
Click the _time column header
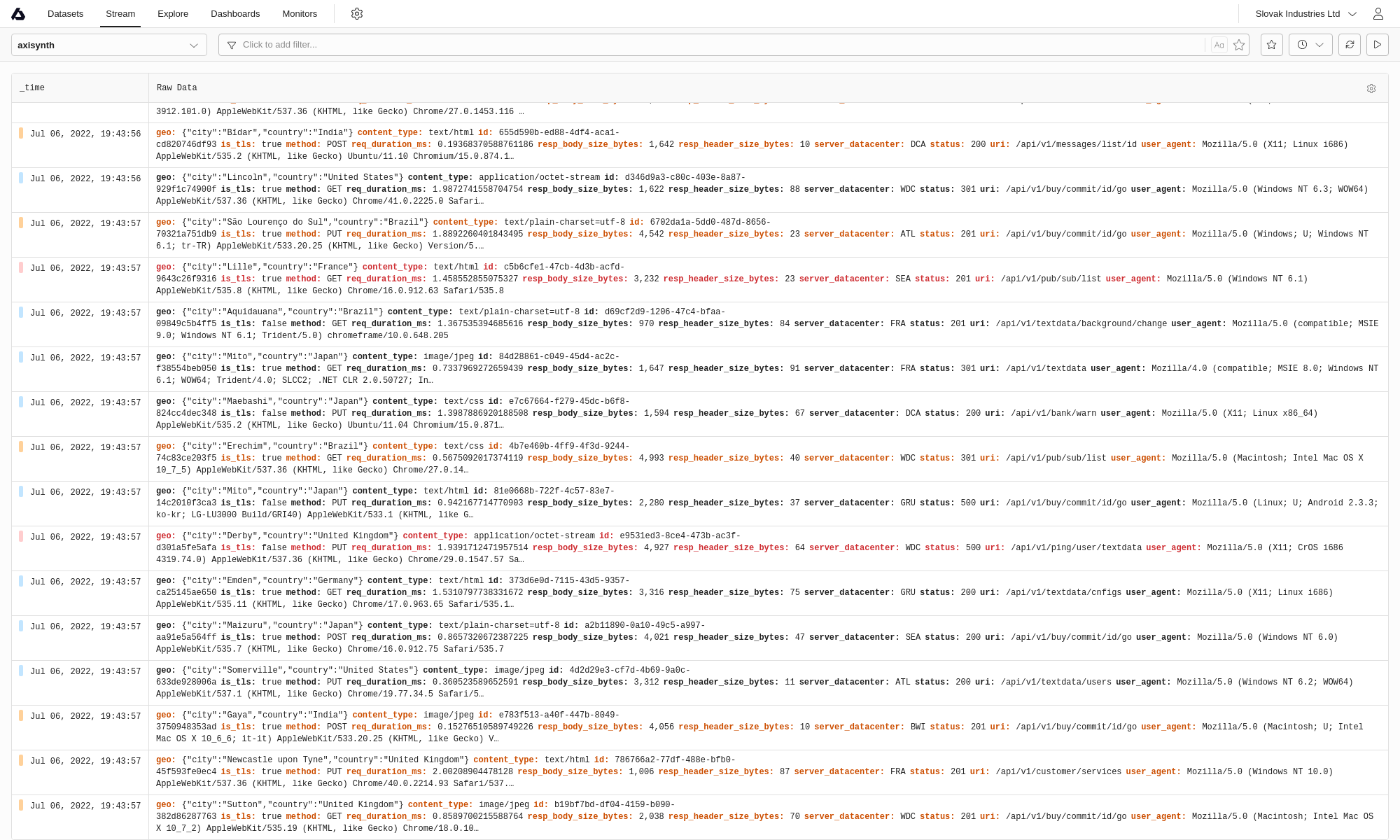click(32, 88)
